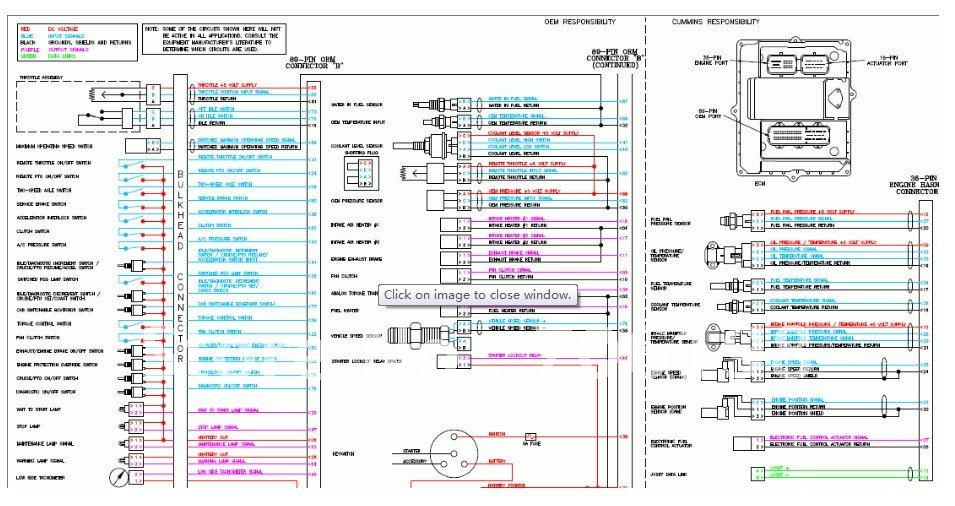Click the 'FUEL HEATER' component label
The width and height of the screenshot is (955, 506).
(345, 310)
